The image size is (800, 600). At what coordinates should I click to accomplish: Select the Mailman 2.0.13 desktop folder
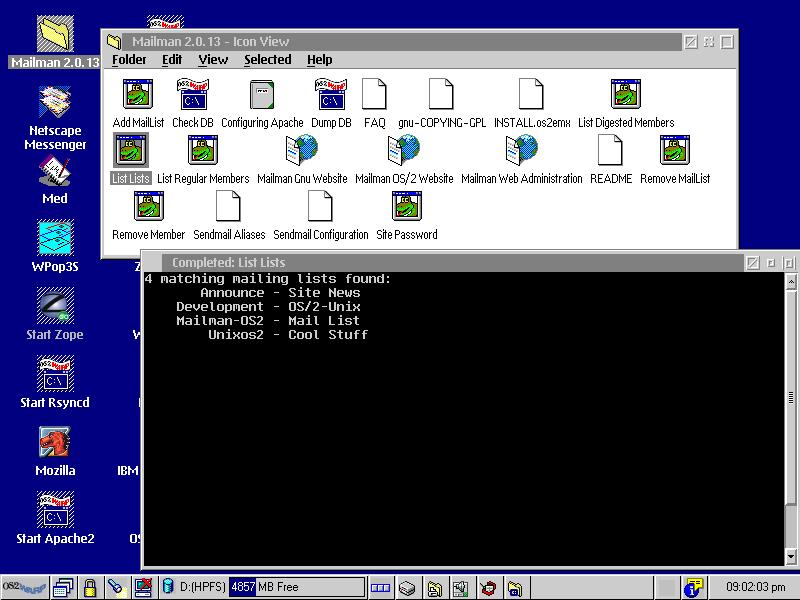[x=55, y=34]
